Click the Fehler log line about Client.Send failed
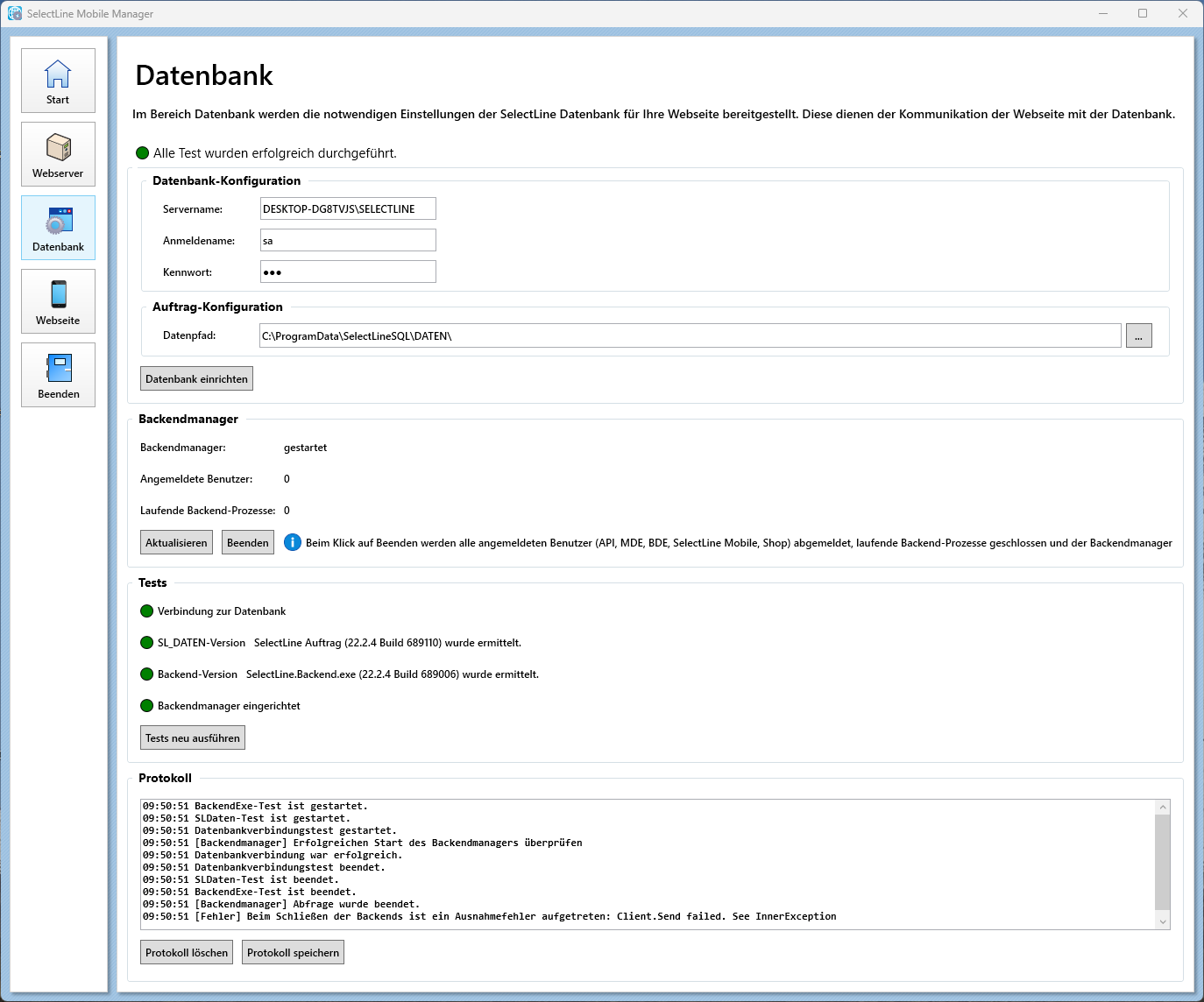 (x=489, y=916)
